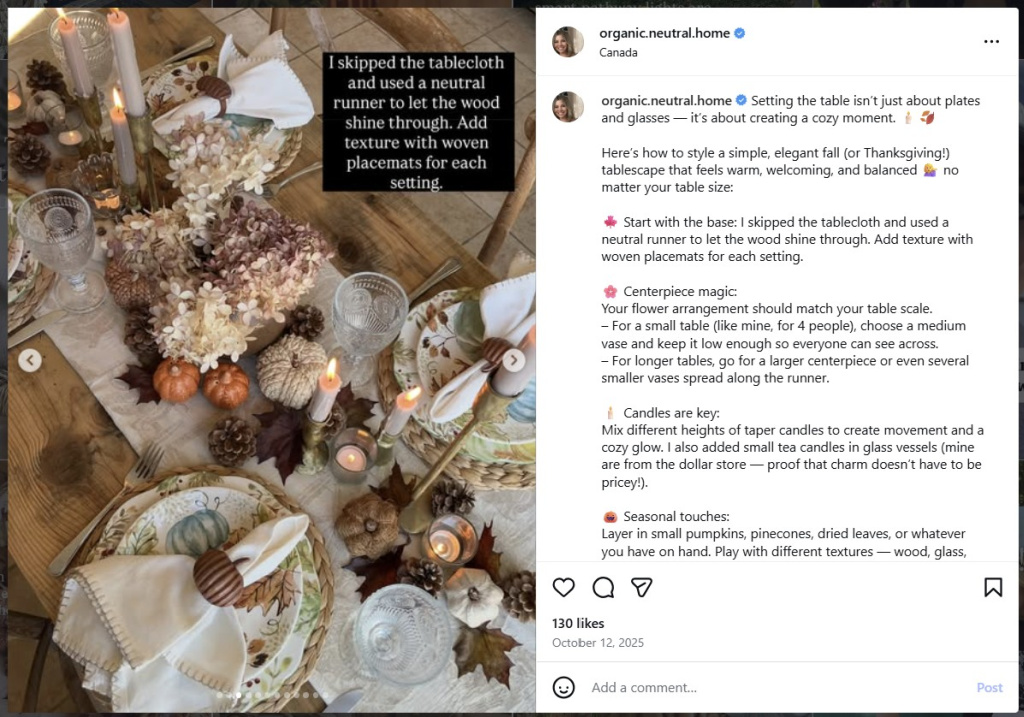This screenshot has height=717, width=1024.
Task: Click the profile avatar beside the caption
Action: pyautogui.click(x=568, y=107)
